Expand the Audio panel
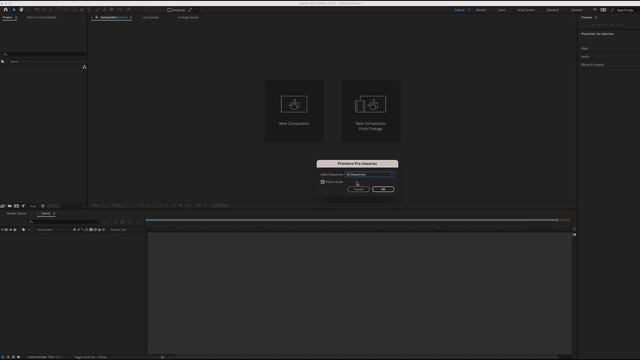640x360 pixels. 585,57
